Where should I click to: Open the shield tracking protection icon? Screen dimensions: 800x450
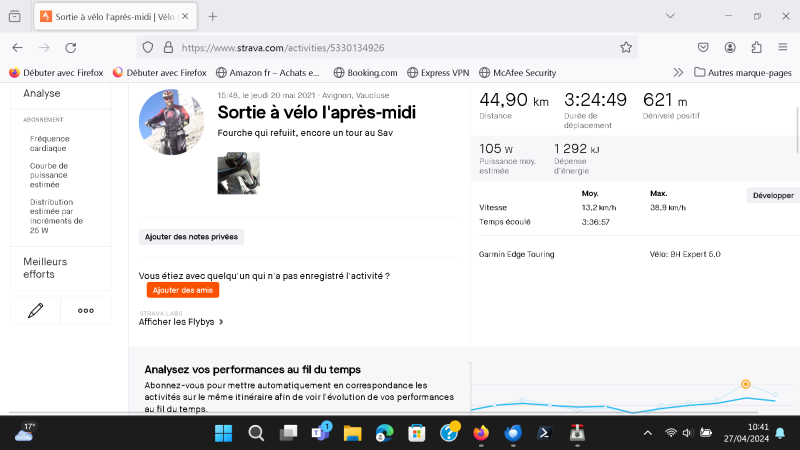(x=148, y=47)
